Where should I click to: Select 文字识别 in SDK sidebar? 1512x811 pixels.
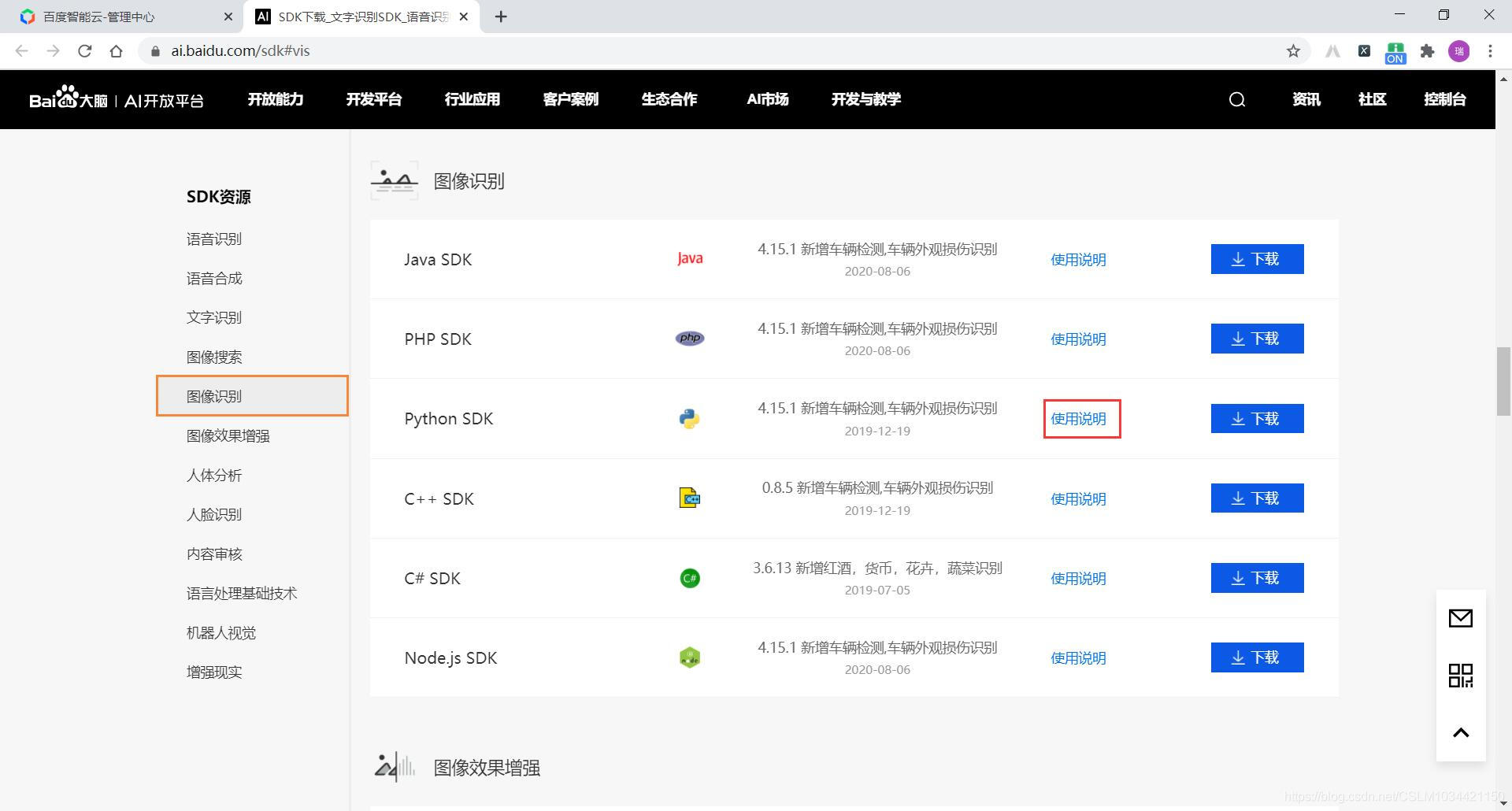point(214,317)
